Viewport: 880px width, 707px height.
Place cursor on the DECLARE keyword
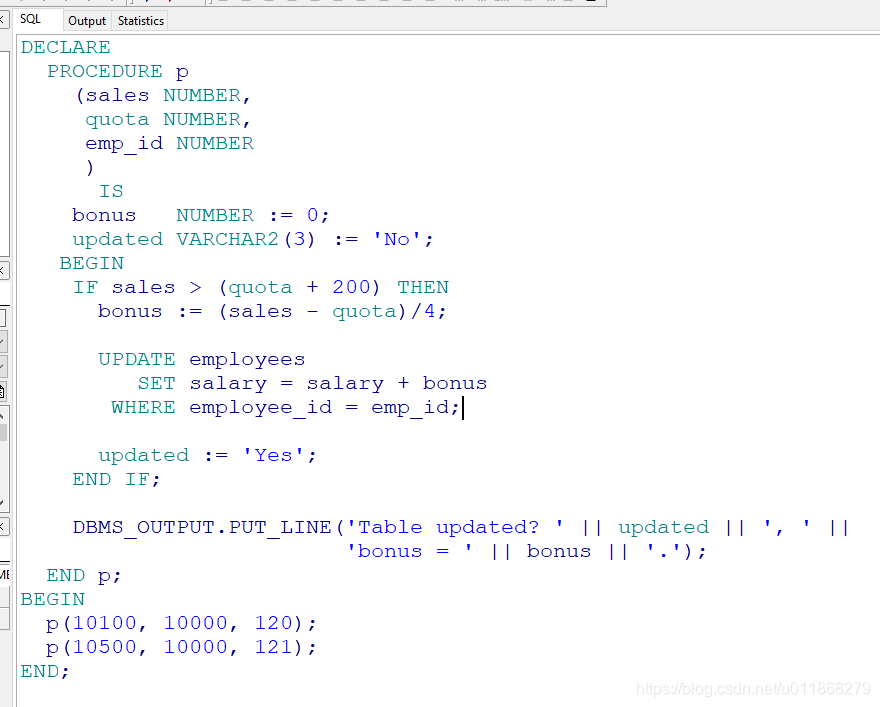tap(65, 47)
